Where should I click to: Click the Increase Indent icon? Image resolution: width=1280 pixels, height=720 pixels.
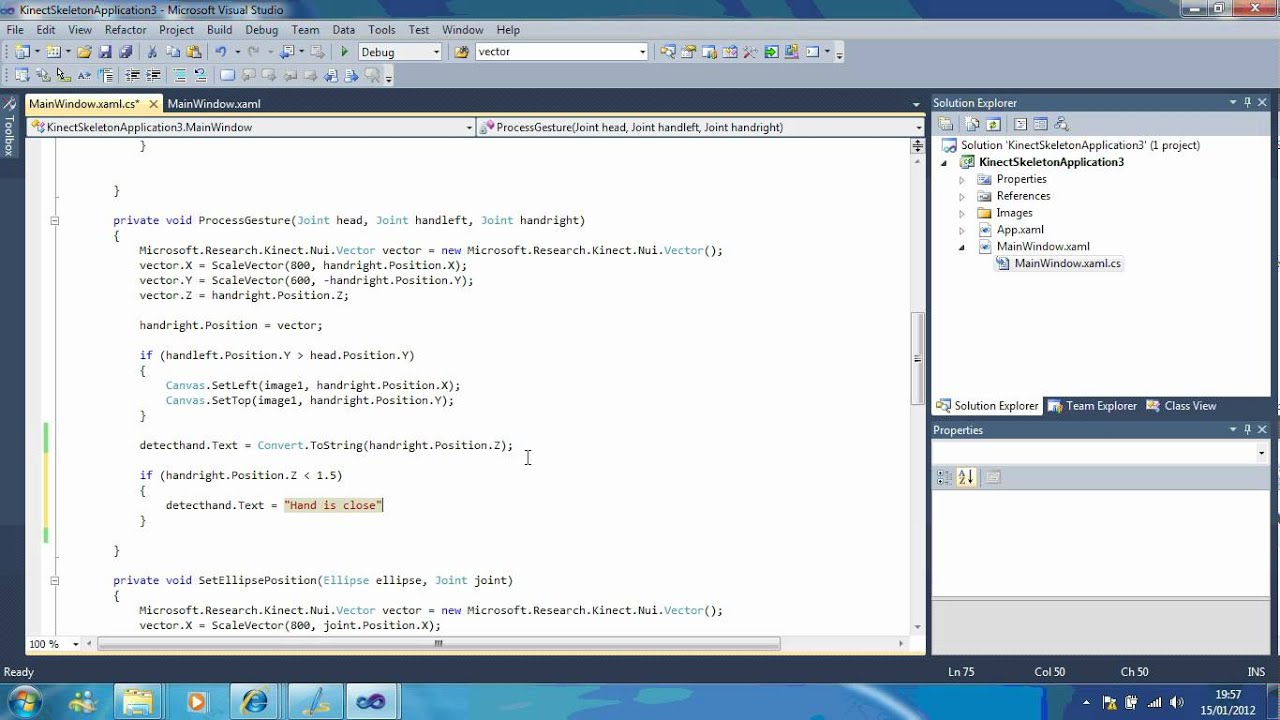[153, 75]
